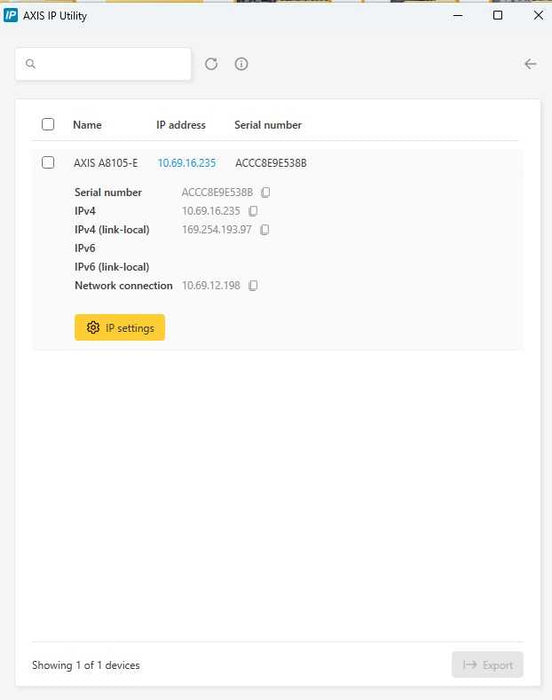Open the IP settings button
This screenshot has width=552, height=700.
[x=120, y=328]
